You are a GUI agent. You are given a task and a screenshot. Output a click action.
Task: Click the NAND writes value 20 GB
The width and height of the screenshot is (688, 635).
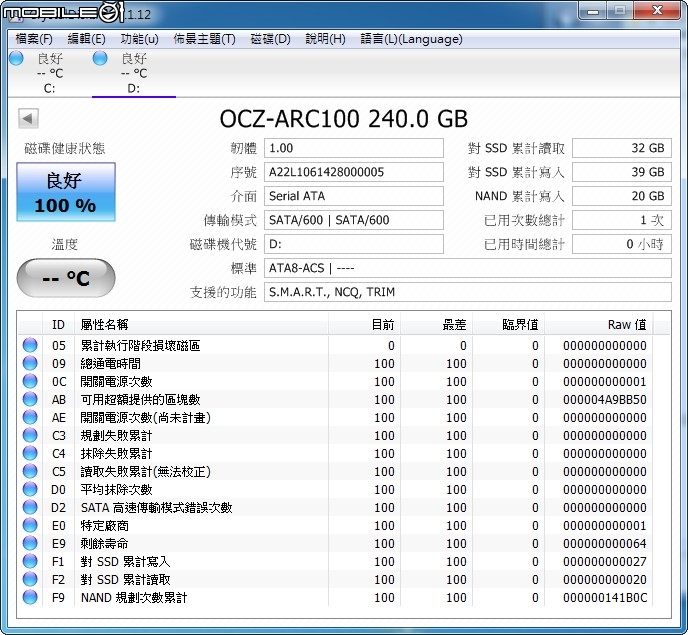click(622, 196)
